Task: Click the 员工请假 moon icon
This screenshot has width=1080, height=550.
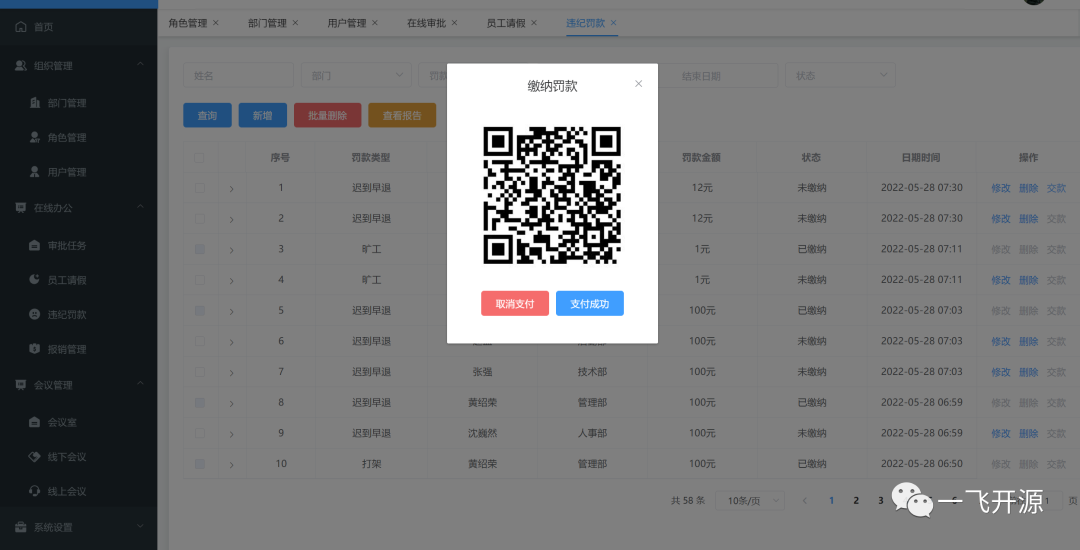Action: (x=35, y=279)
